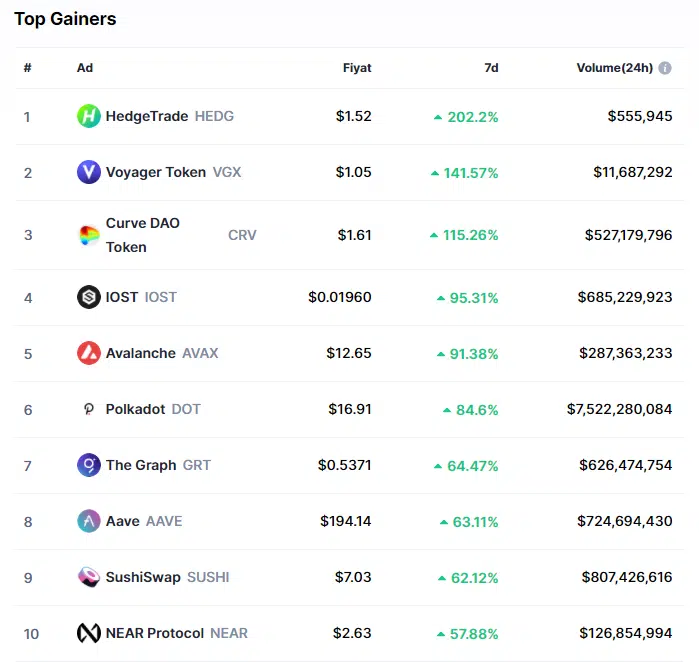Sort by the Ad name column header

coord(85,68)
